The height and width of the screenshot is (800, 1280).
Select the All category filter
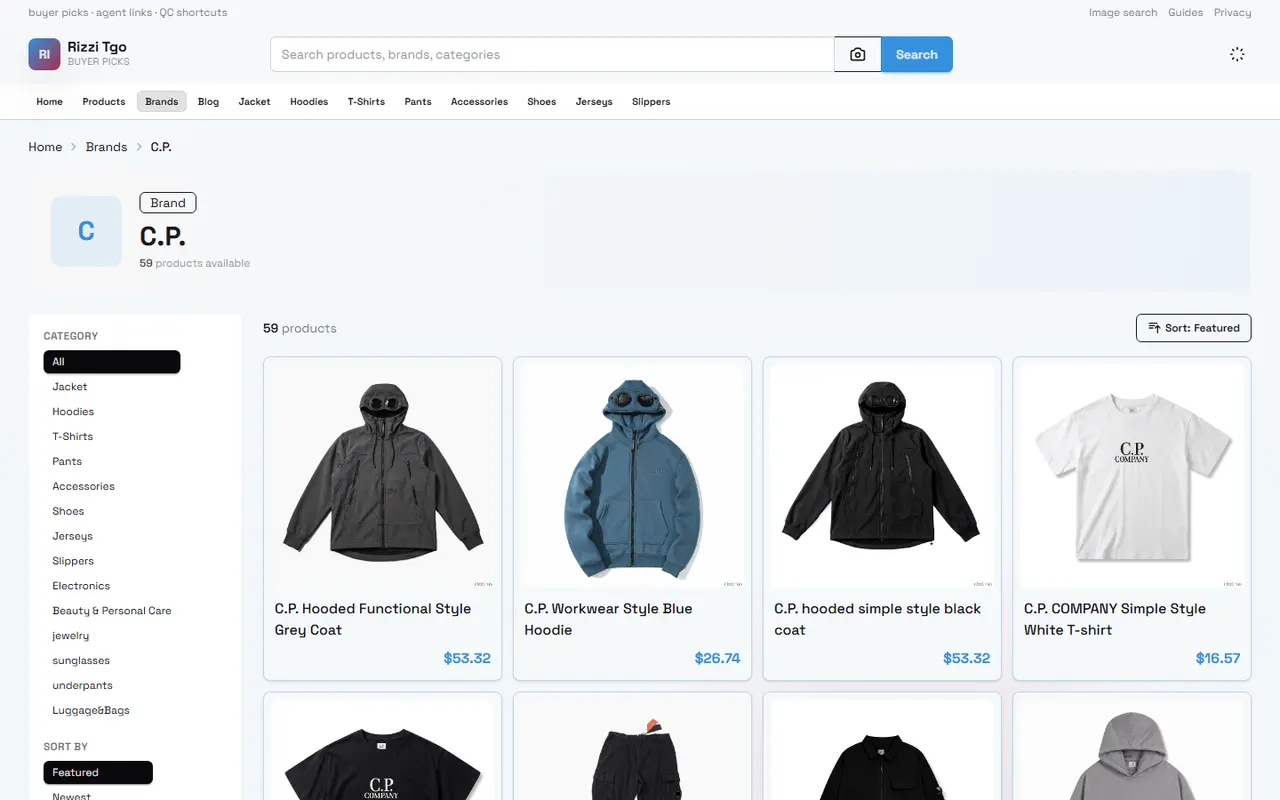[112, 362]
